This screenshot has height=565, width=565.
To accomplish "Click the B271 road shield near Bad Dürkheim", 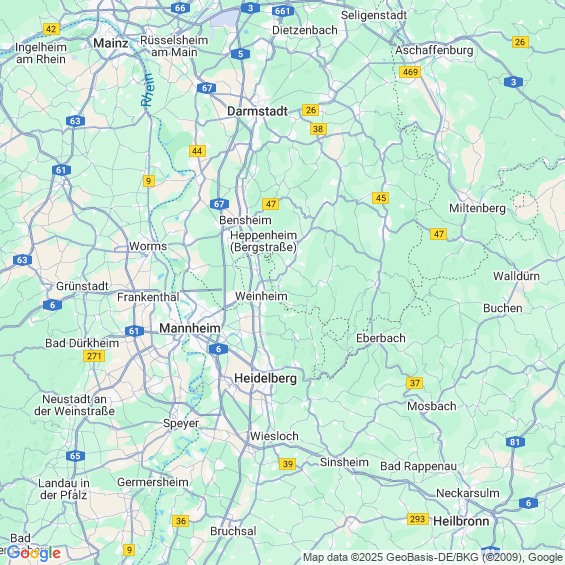I will pyautogui.click(x=94, y=356).
